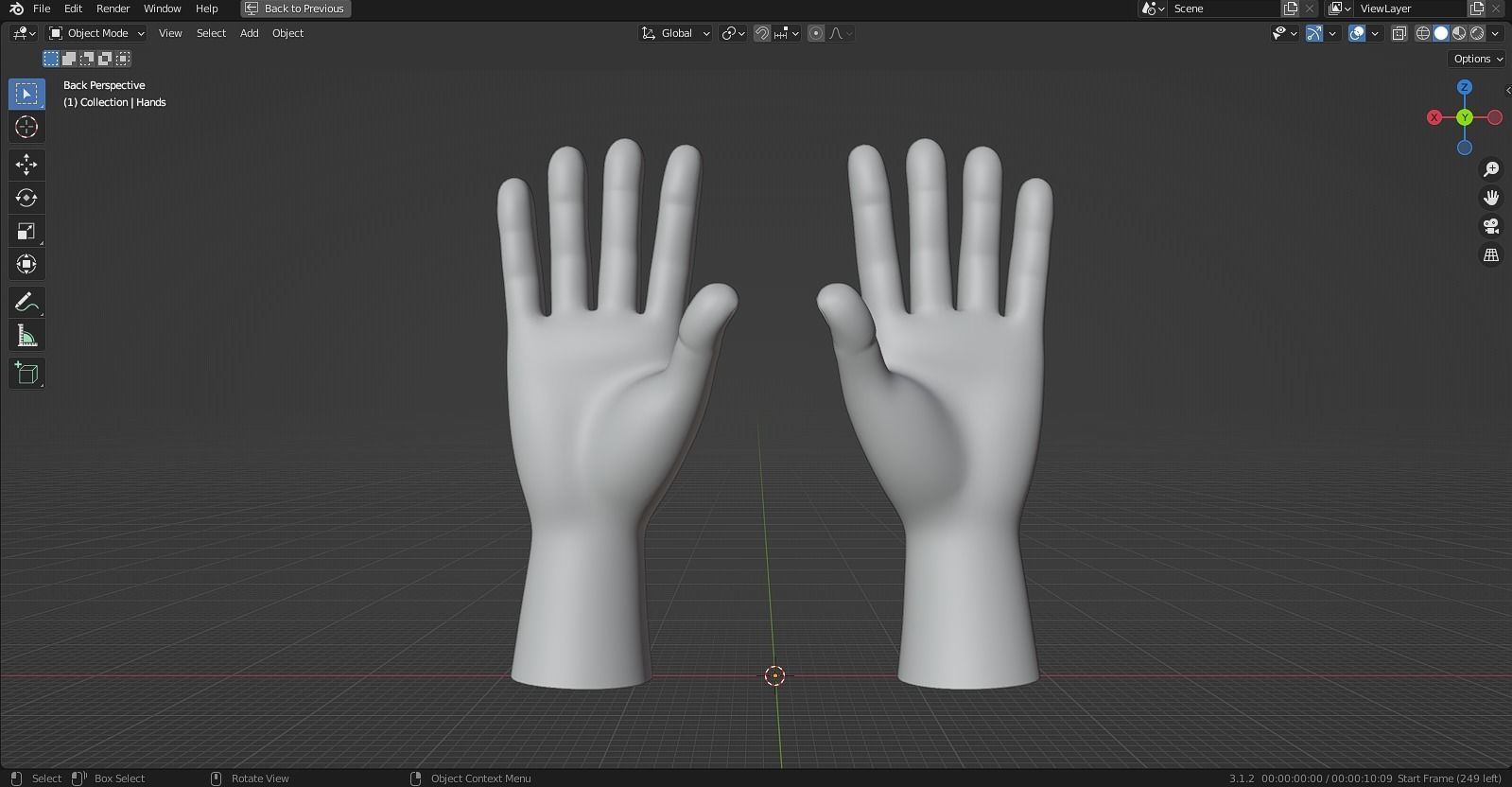Open the proportional editing falloff dropdown
1512x787 pixels.
(841, 33)
